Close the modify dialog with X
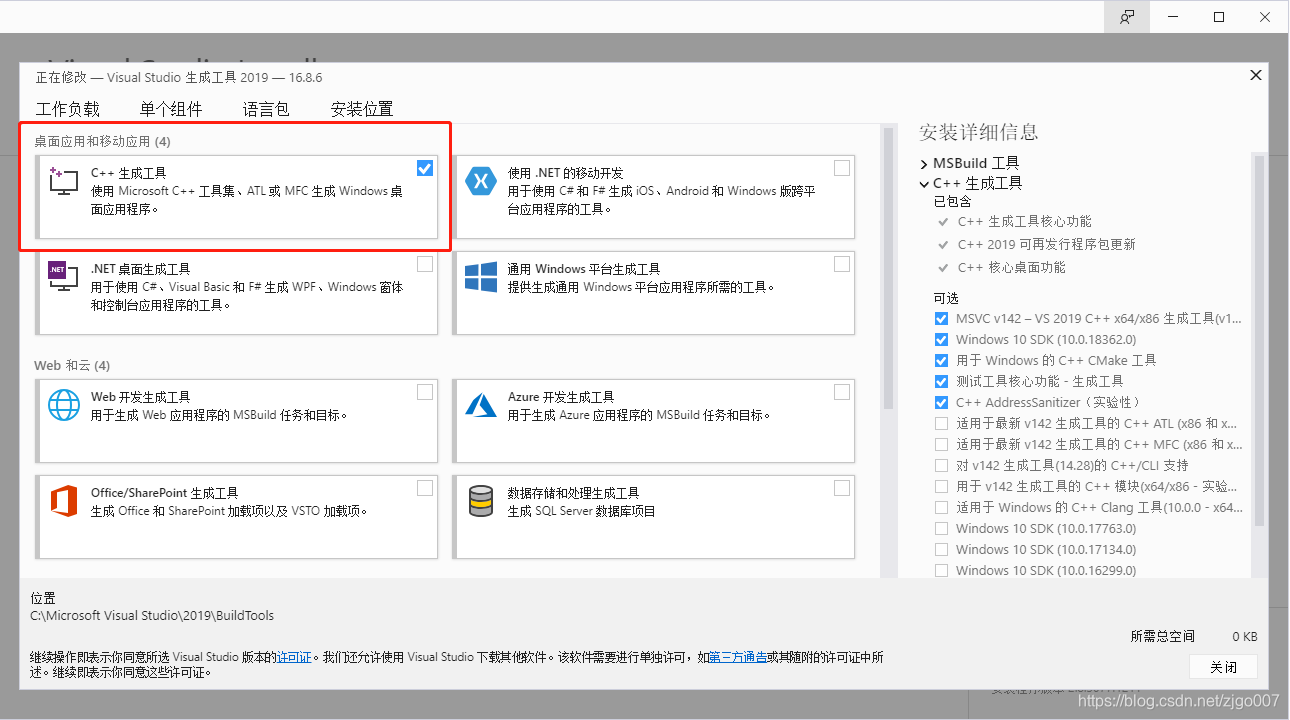The height and width of the screenshot is (720, 1290). pyautogui.click(x=1256, y=75)
